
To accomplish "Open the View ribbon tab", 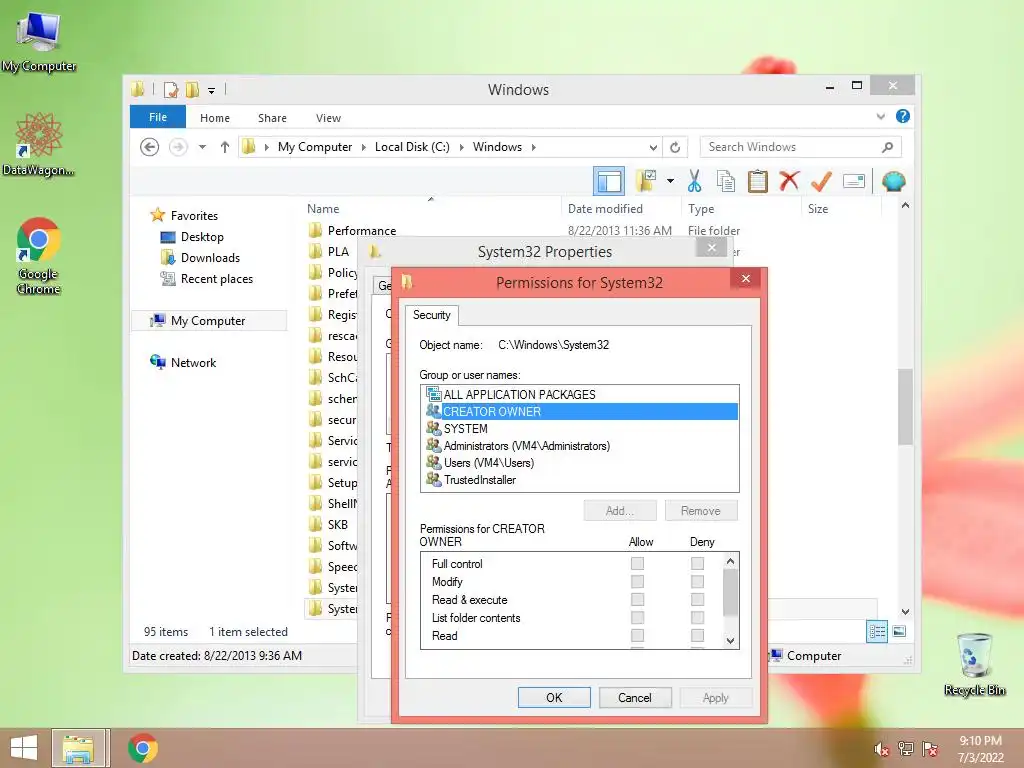I will [x=328, y=118].
